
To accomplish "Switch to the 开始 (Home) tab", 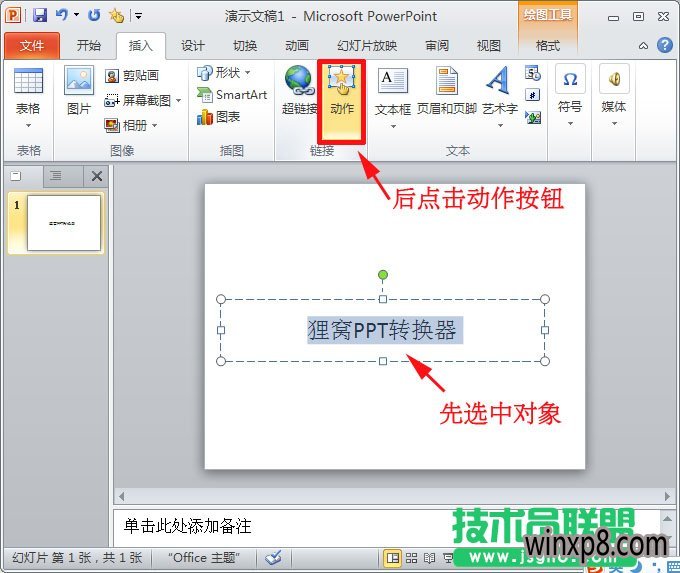I will [88, 46].
